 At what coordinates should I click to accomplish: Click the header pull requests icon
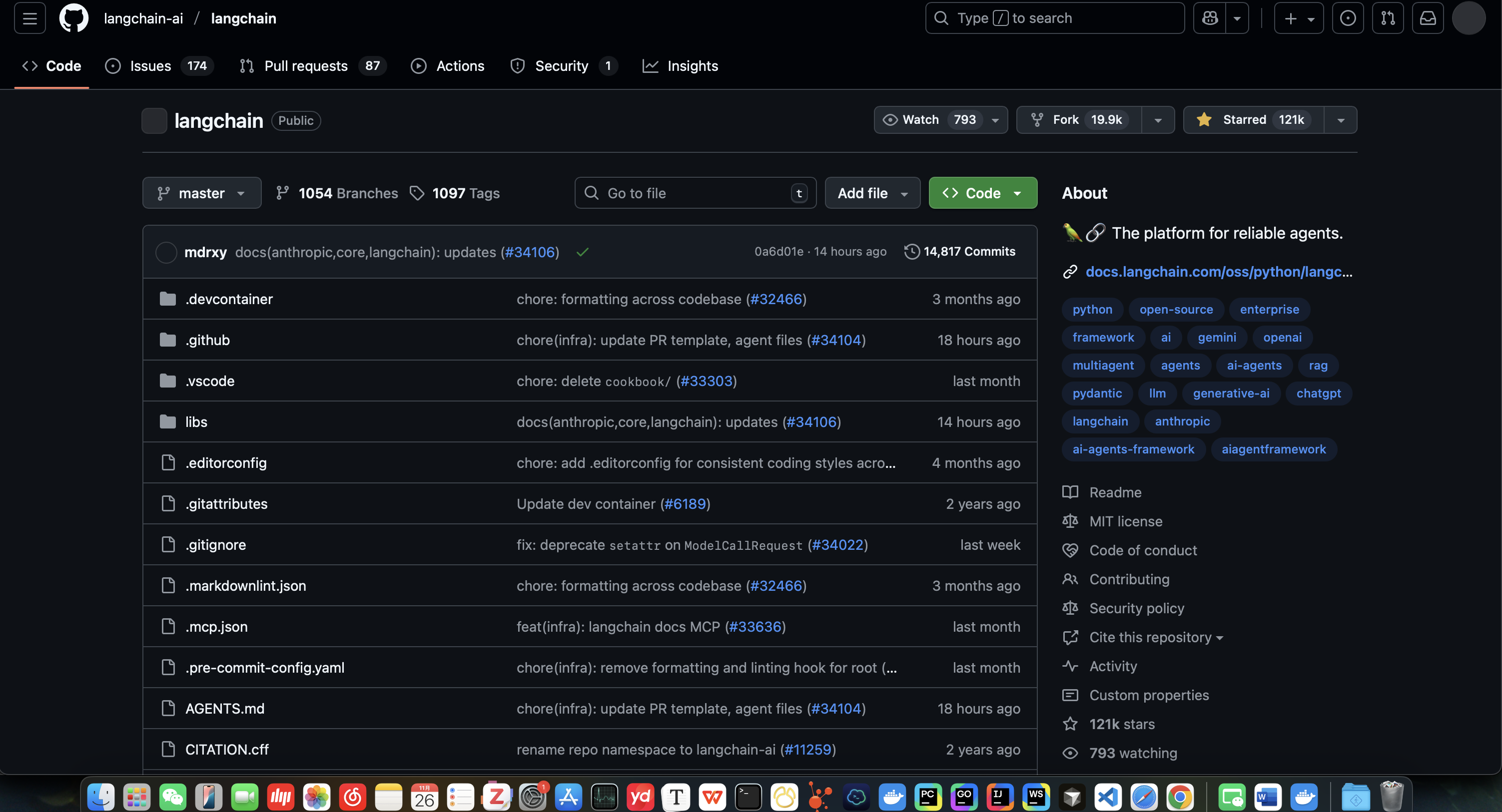click(1388, 18)
